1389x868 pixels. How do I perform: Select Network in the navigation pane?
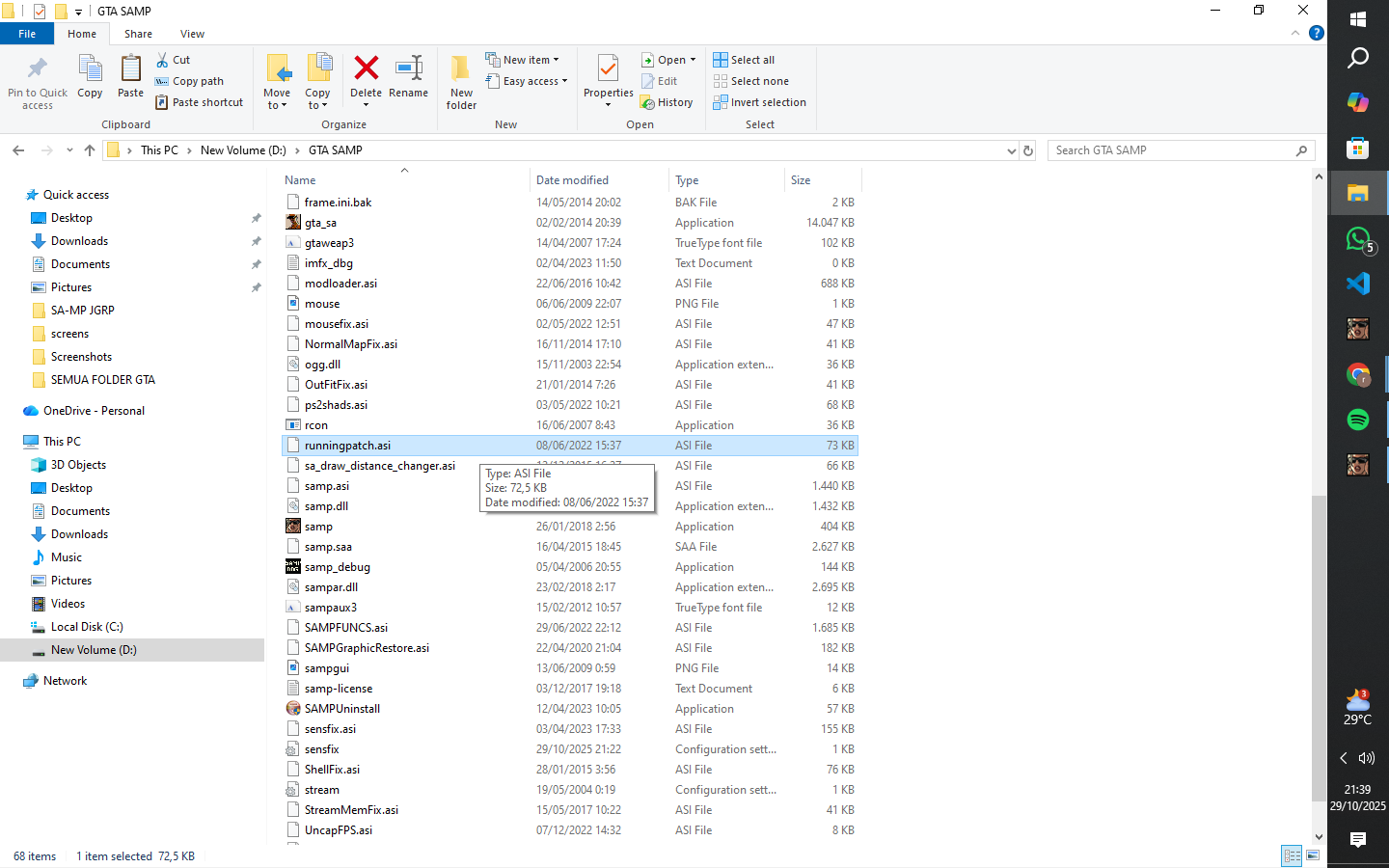click(65, 681)
